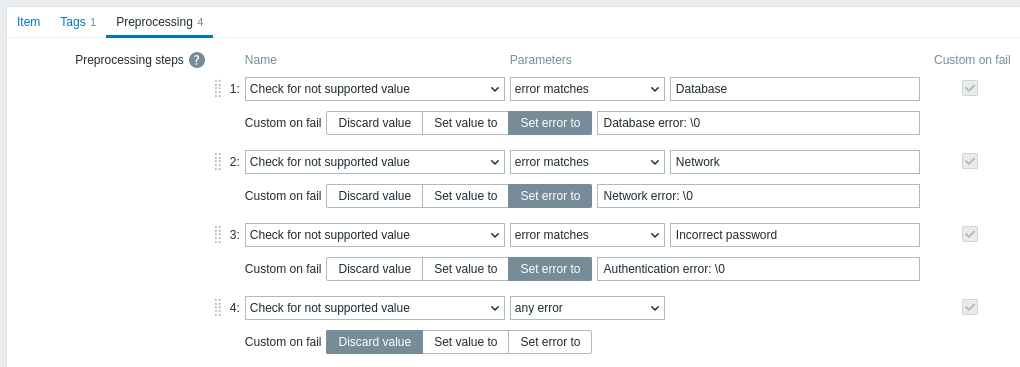
Task: Open the 'any error' dropdown in step 4
Action: click(x=587, y=308)
